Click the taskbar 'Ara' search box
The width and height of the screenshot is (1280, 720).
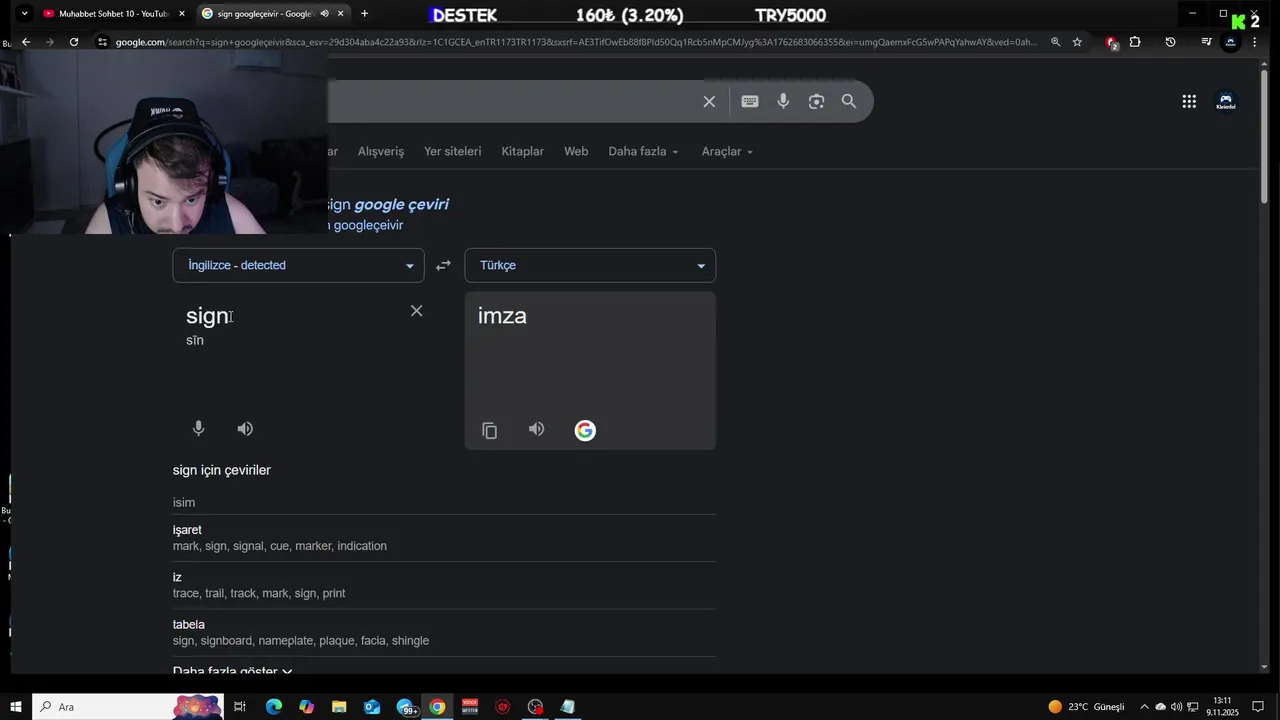pos(130,707)
